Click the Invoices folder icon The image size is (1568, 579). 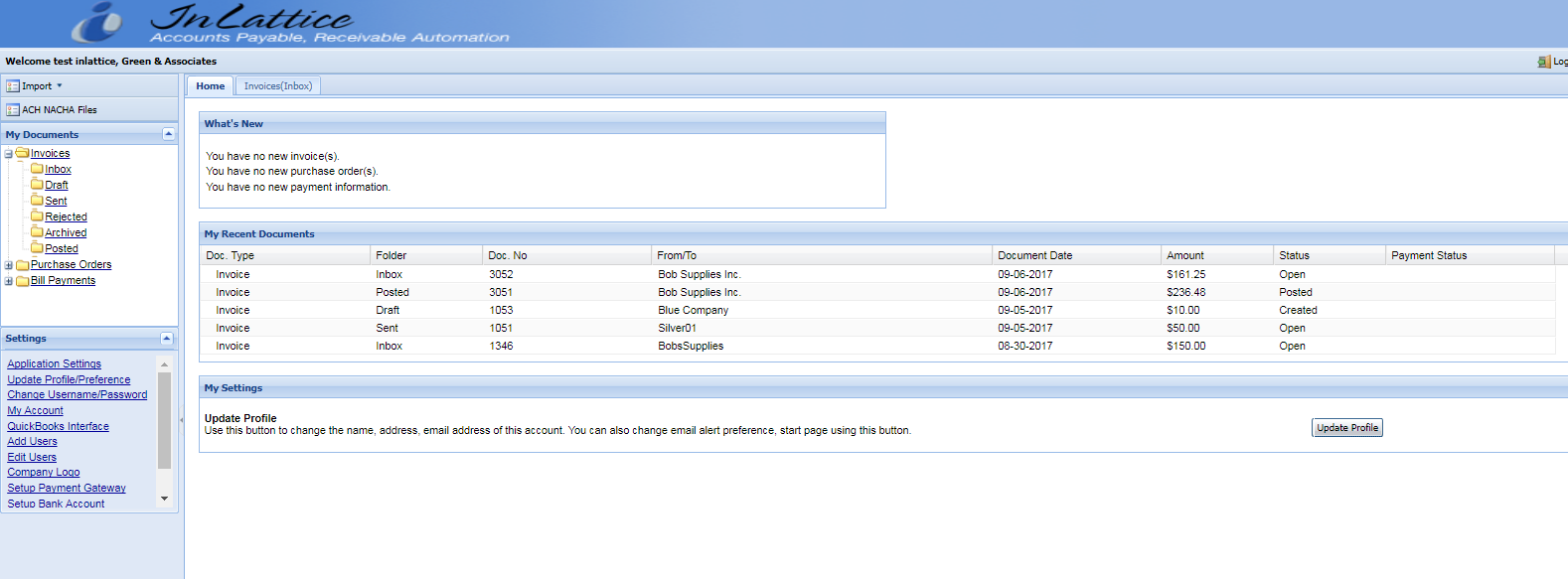(22, 153)
